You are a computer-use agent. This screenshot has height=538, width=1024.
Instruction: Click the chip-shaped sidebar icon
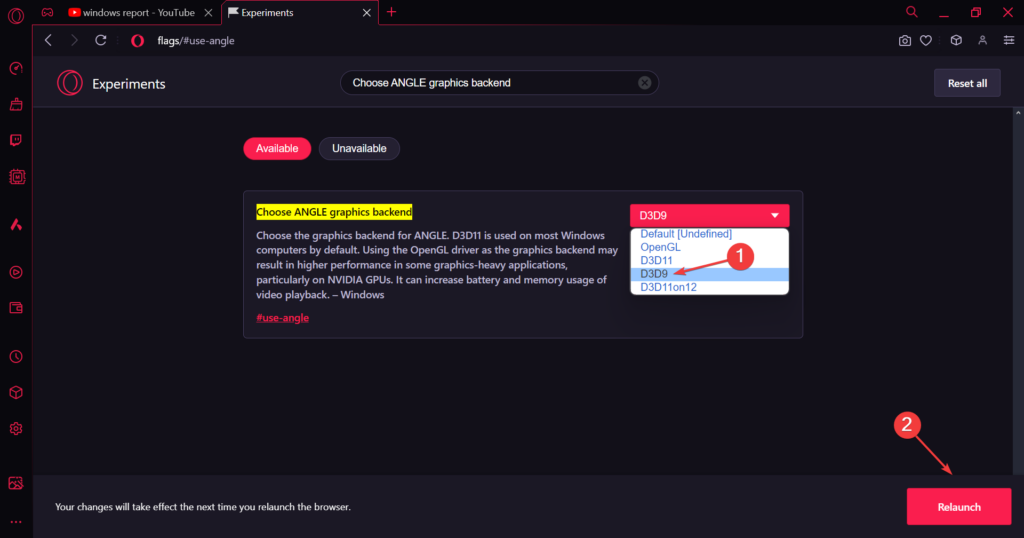(16, 177)
